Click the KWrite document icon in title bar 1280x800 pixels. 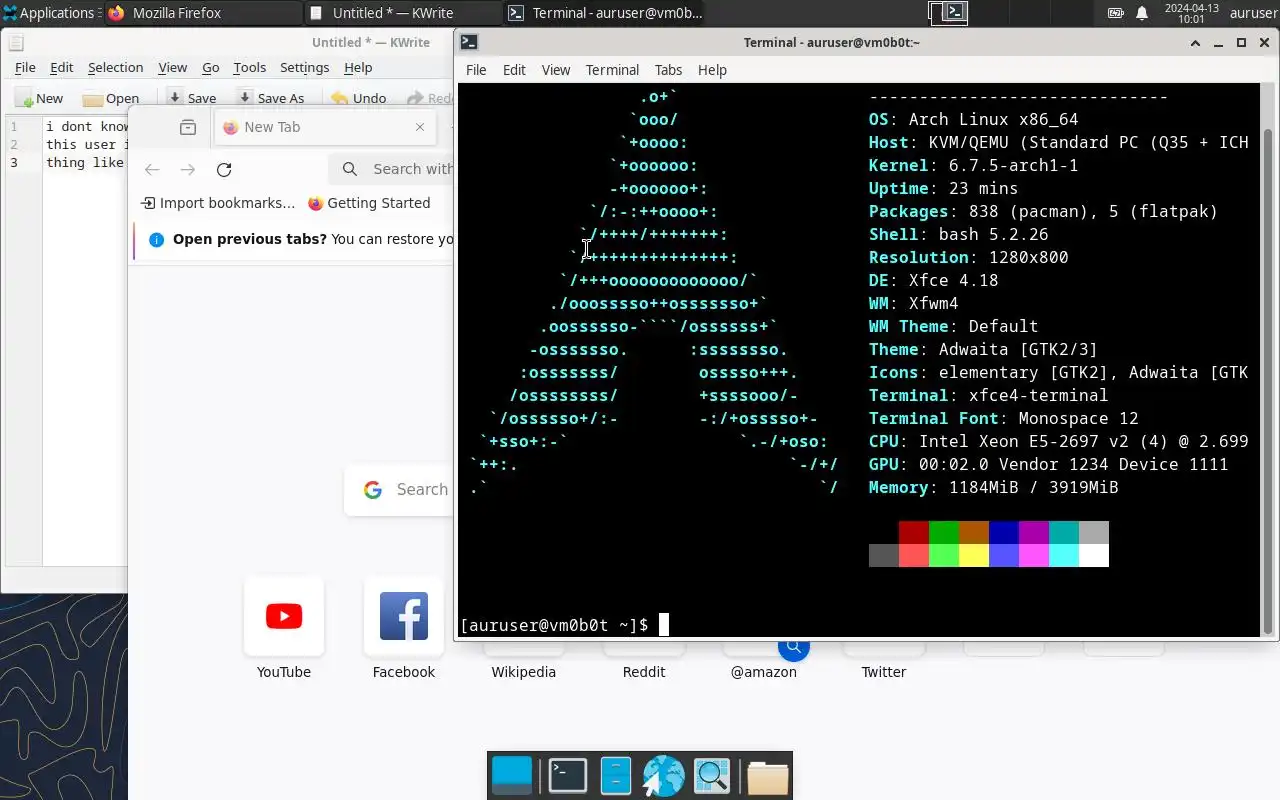click(x=16, y=42)
